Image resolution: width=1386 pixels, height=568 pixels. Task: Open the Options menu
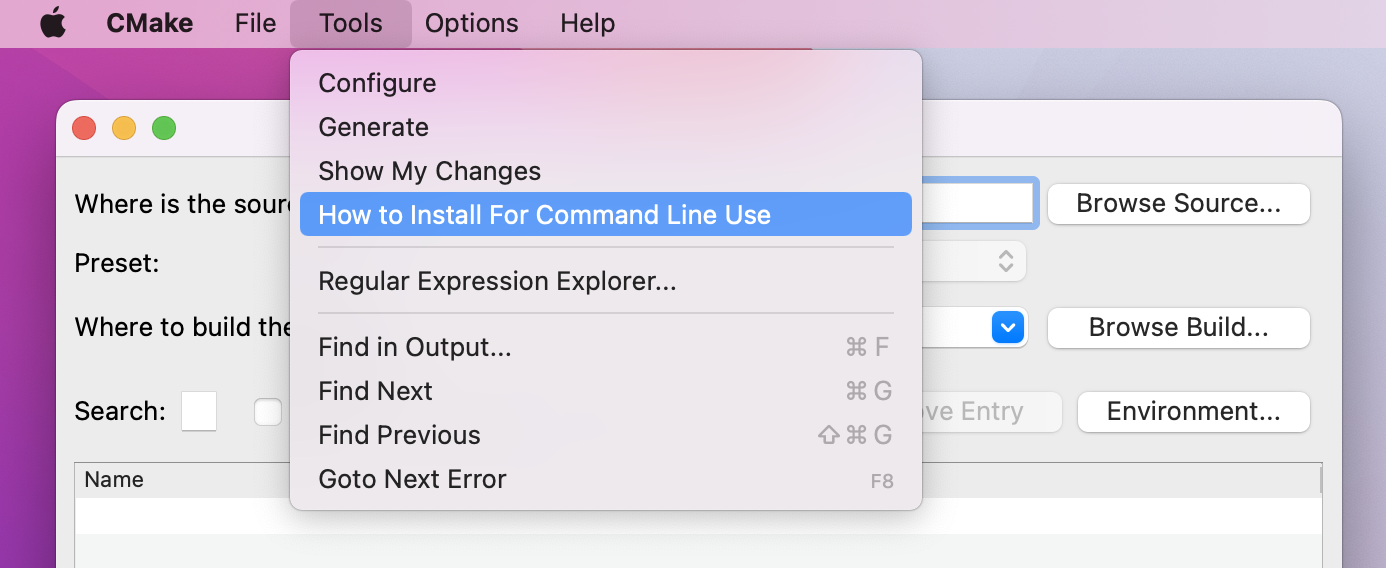[472, 23]
